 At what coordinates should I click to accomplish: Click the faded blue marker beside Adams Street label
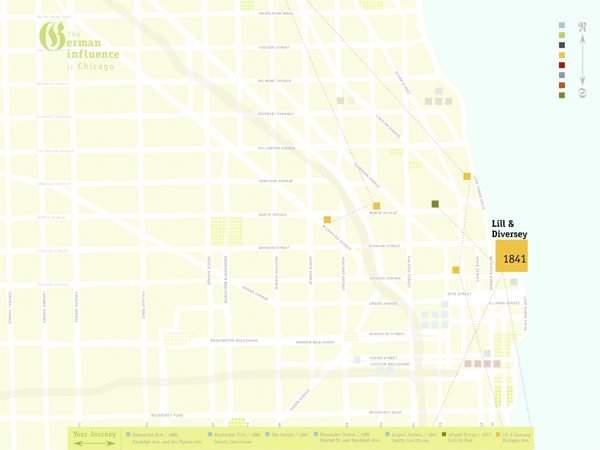(357, 359)
